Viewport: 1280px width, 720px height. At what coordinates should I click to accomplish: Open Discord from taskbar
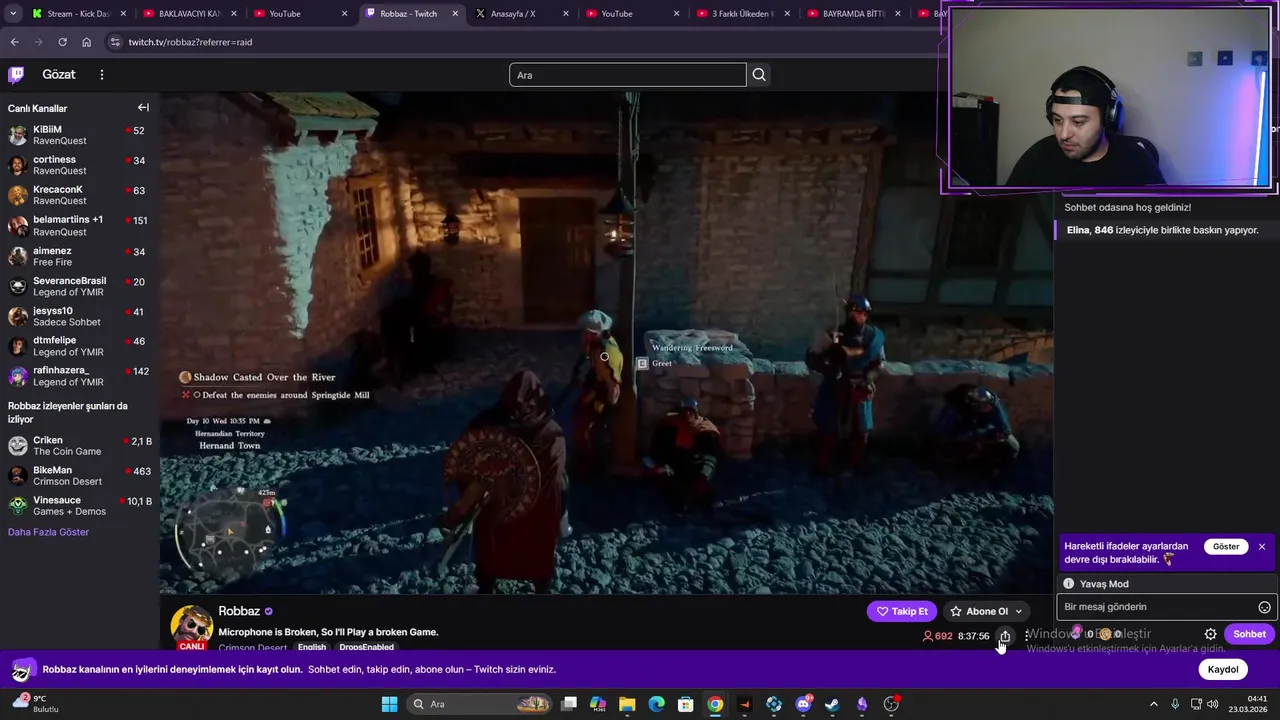(803, 704)
